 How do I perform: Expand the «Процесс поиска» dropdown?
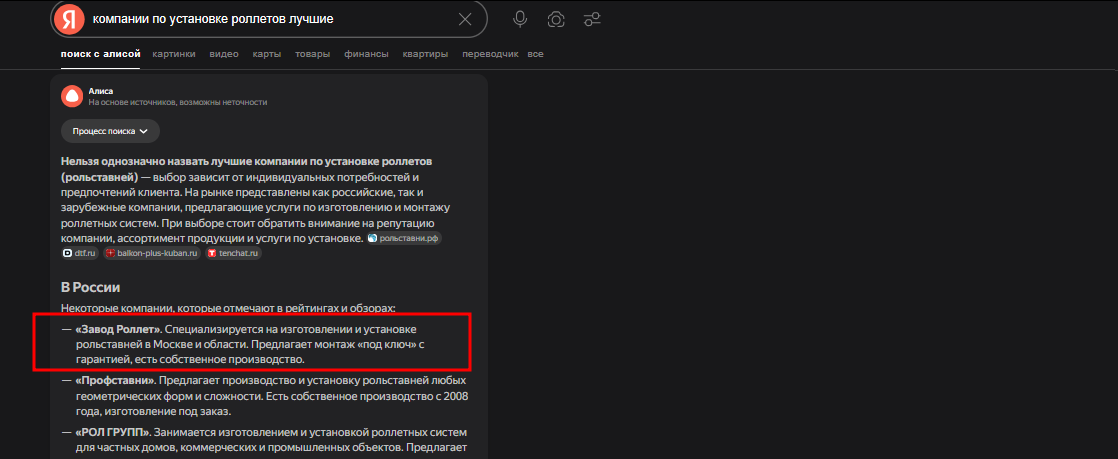pos(111,131)
